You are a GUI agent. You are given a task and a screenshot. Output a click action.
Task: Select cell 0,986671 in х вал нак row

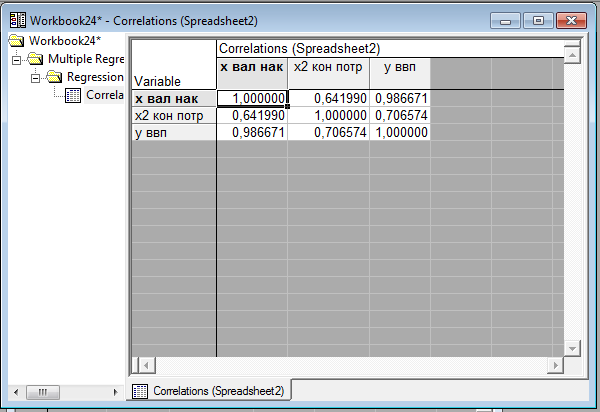point(400,98)
